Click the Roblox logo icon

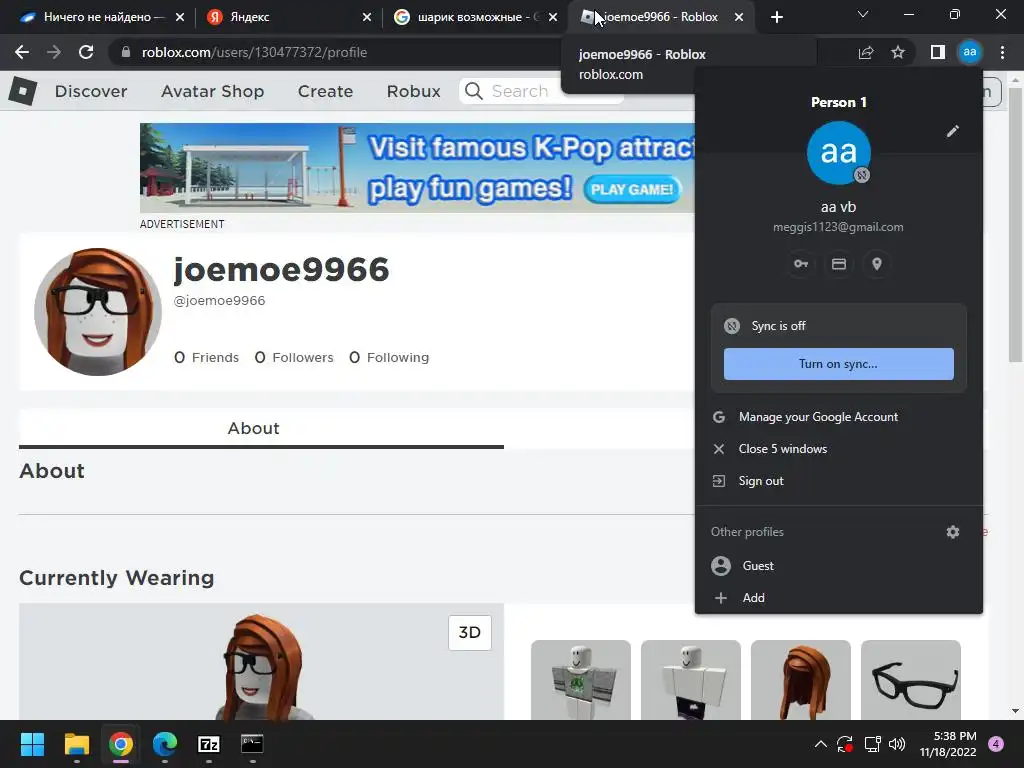23,91
